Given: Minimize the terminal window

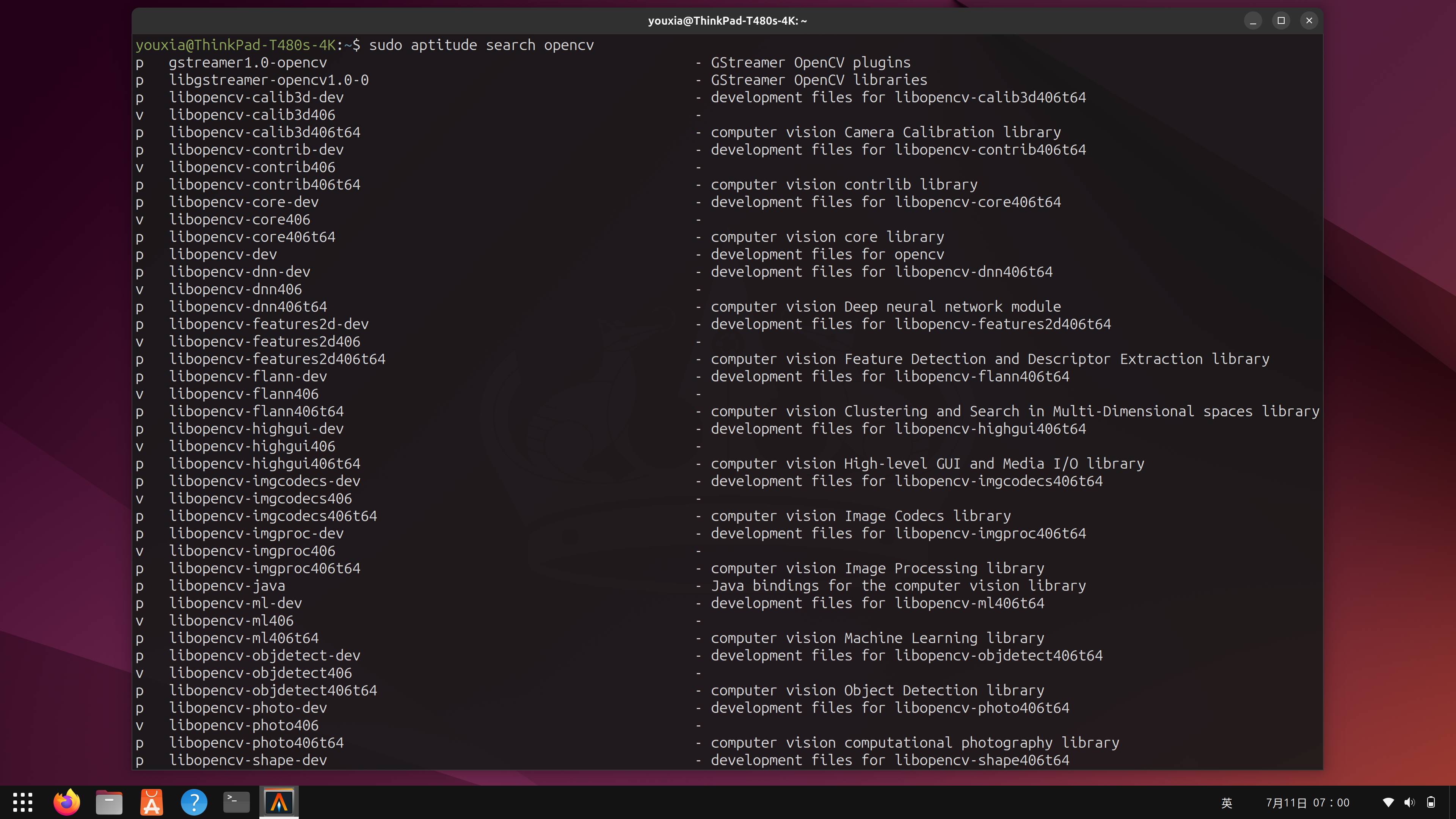Looking at the screenshot, I should [1253, 21].
